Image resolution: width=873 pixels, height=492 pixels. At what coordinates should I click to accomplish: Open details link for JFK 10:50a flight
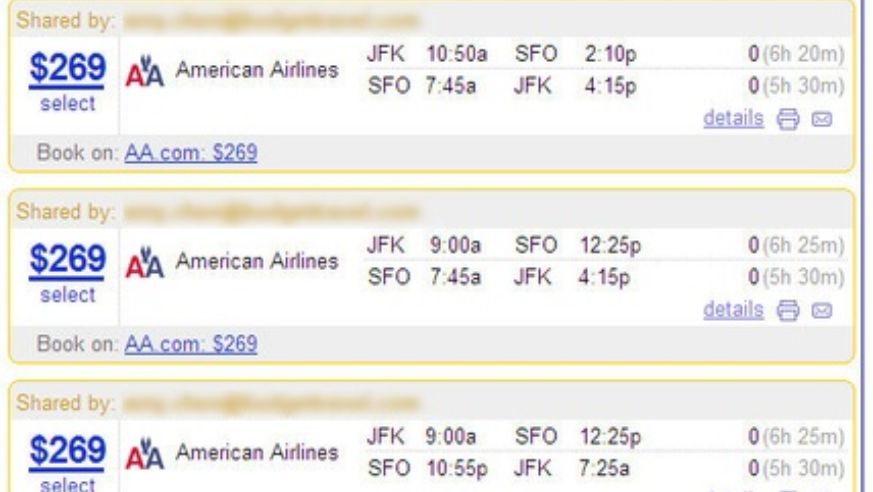coord(733,118)
